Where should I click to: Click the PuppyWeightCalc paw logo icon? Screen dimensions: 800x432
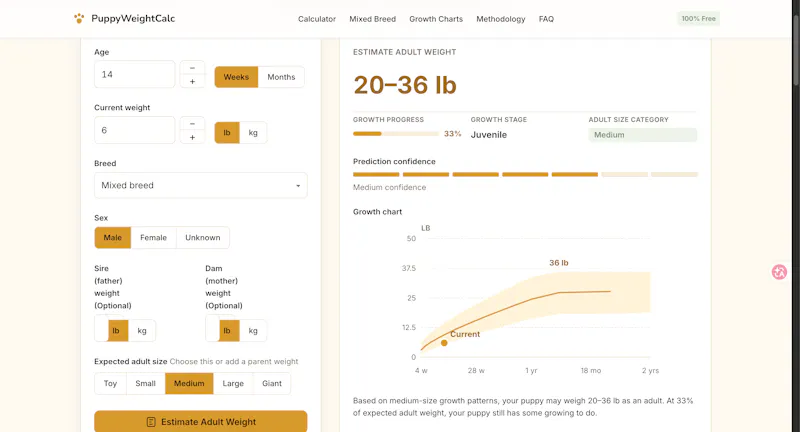click(x=79, y=18)
